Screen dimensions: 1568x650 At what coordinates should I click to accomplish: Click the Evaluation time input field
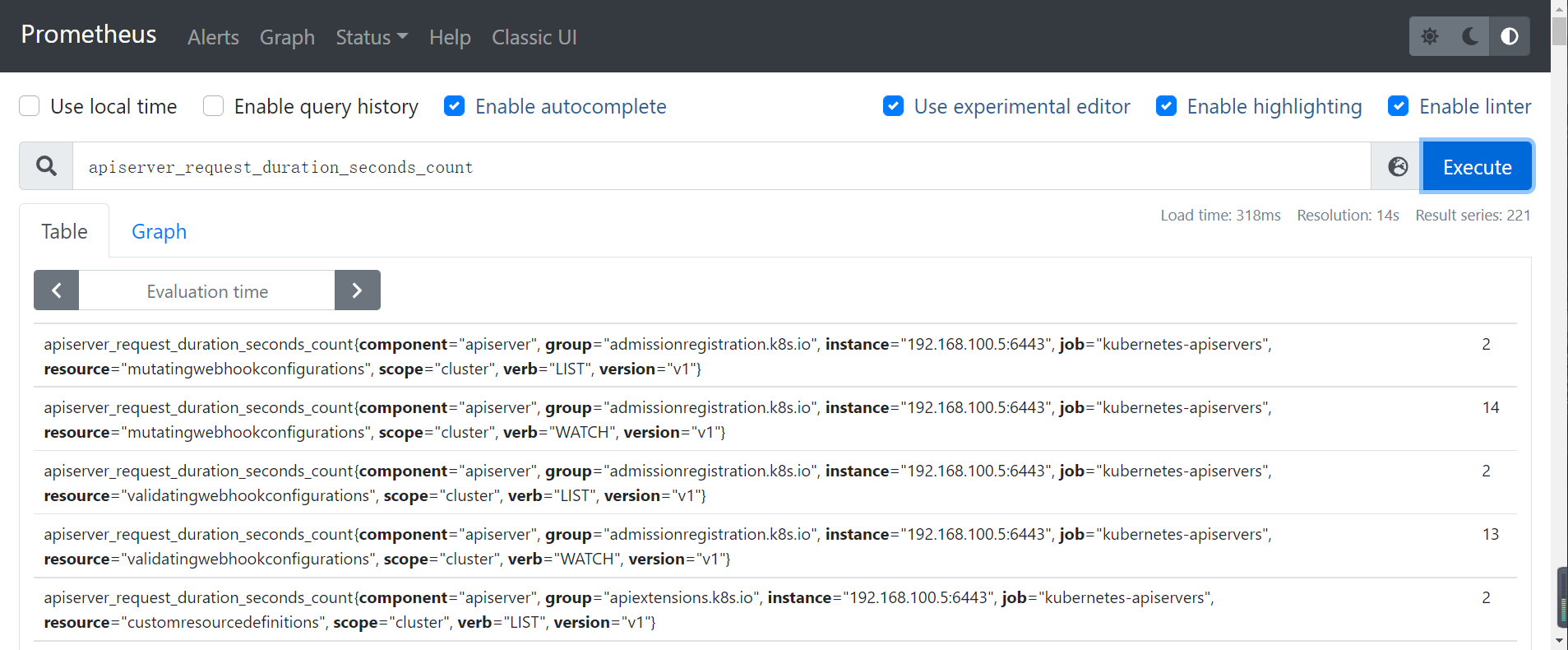207,291
